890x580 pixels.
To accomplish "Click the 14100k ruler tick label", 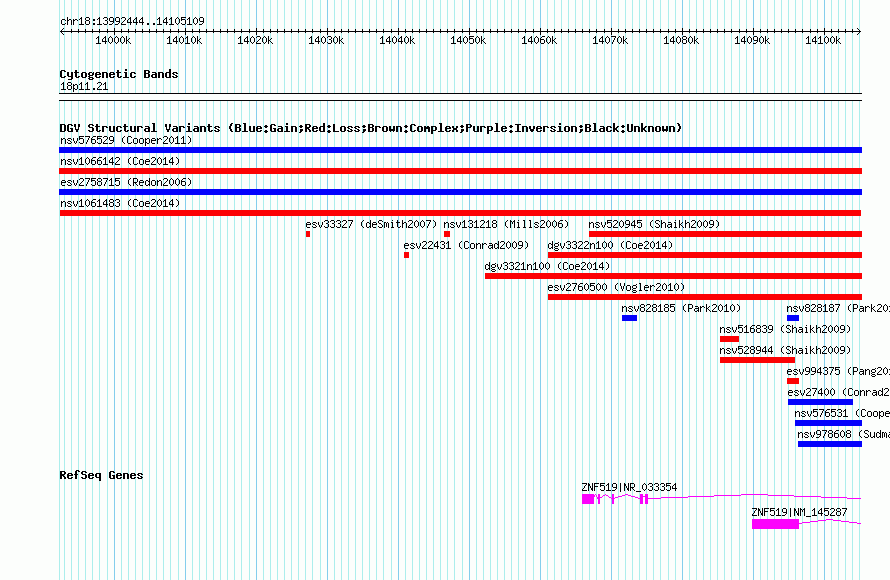I will 823,40.
